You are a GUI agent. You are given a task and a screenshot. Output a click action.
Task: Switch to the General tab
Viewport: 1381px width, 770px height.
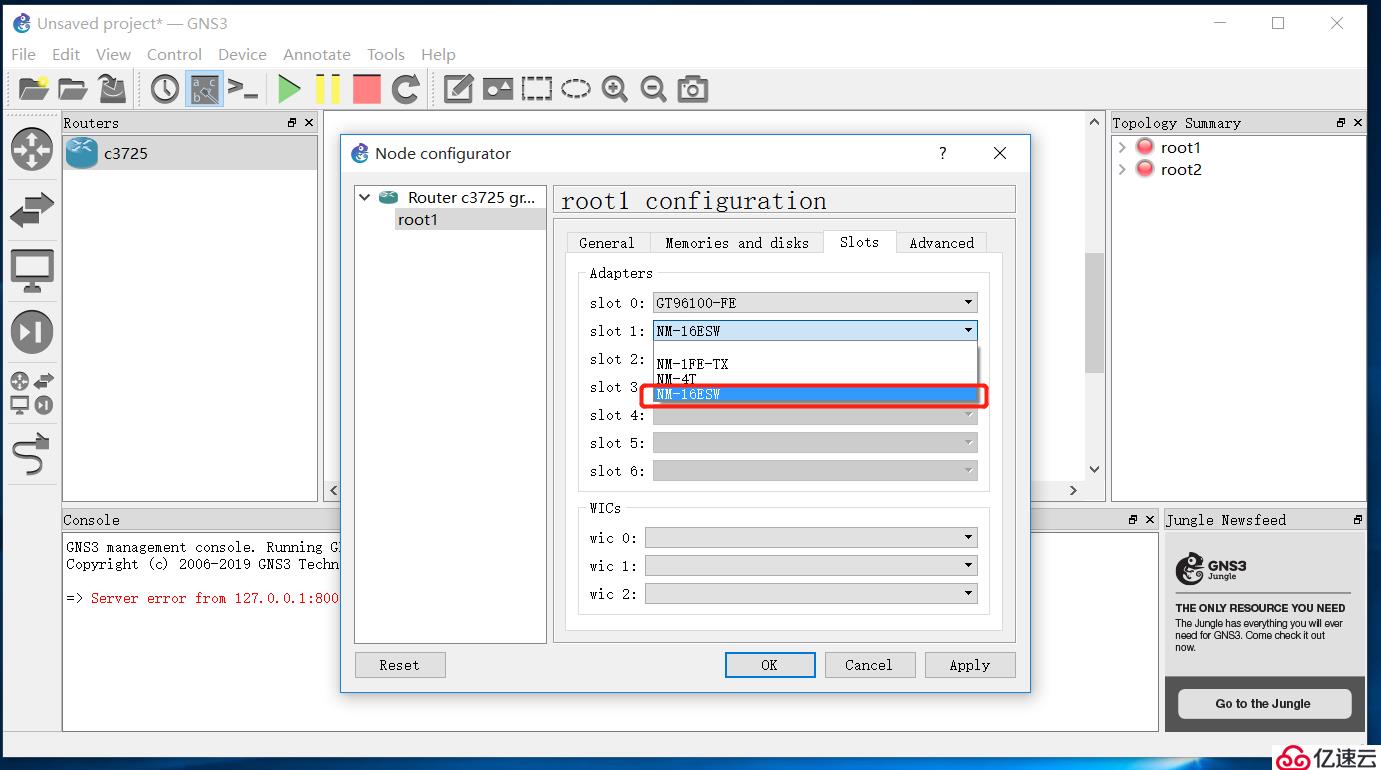(x=607, y=243)
